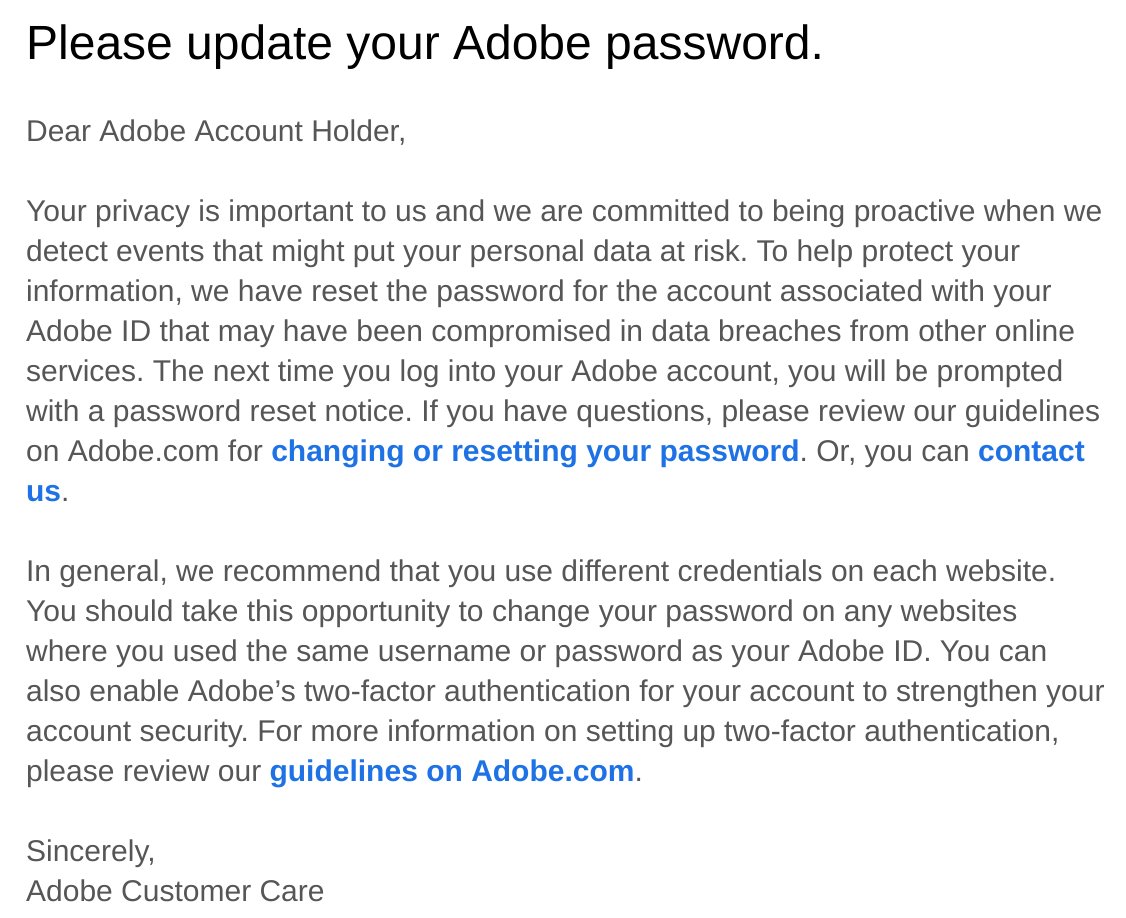The height and width of the screenshot is (918, 1126).
Task: Open the changing or resetting your password link
Action: click(x=534, y=452)
